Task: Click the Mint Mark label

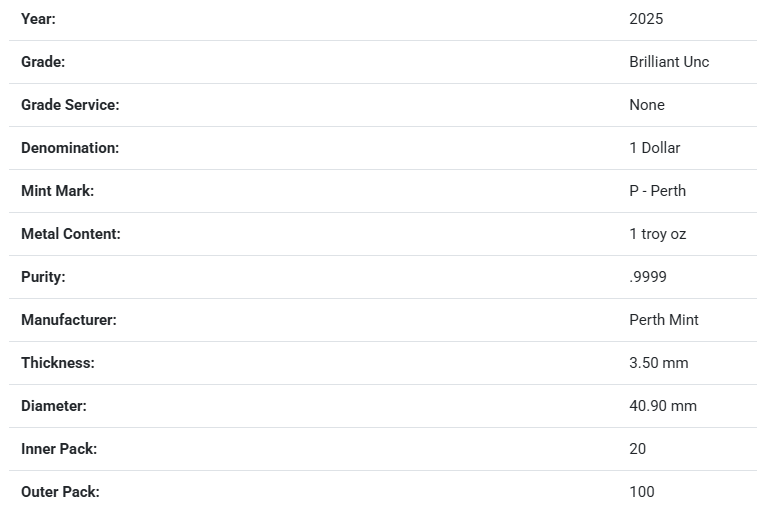Action: pos(57,191)
